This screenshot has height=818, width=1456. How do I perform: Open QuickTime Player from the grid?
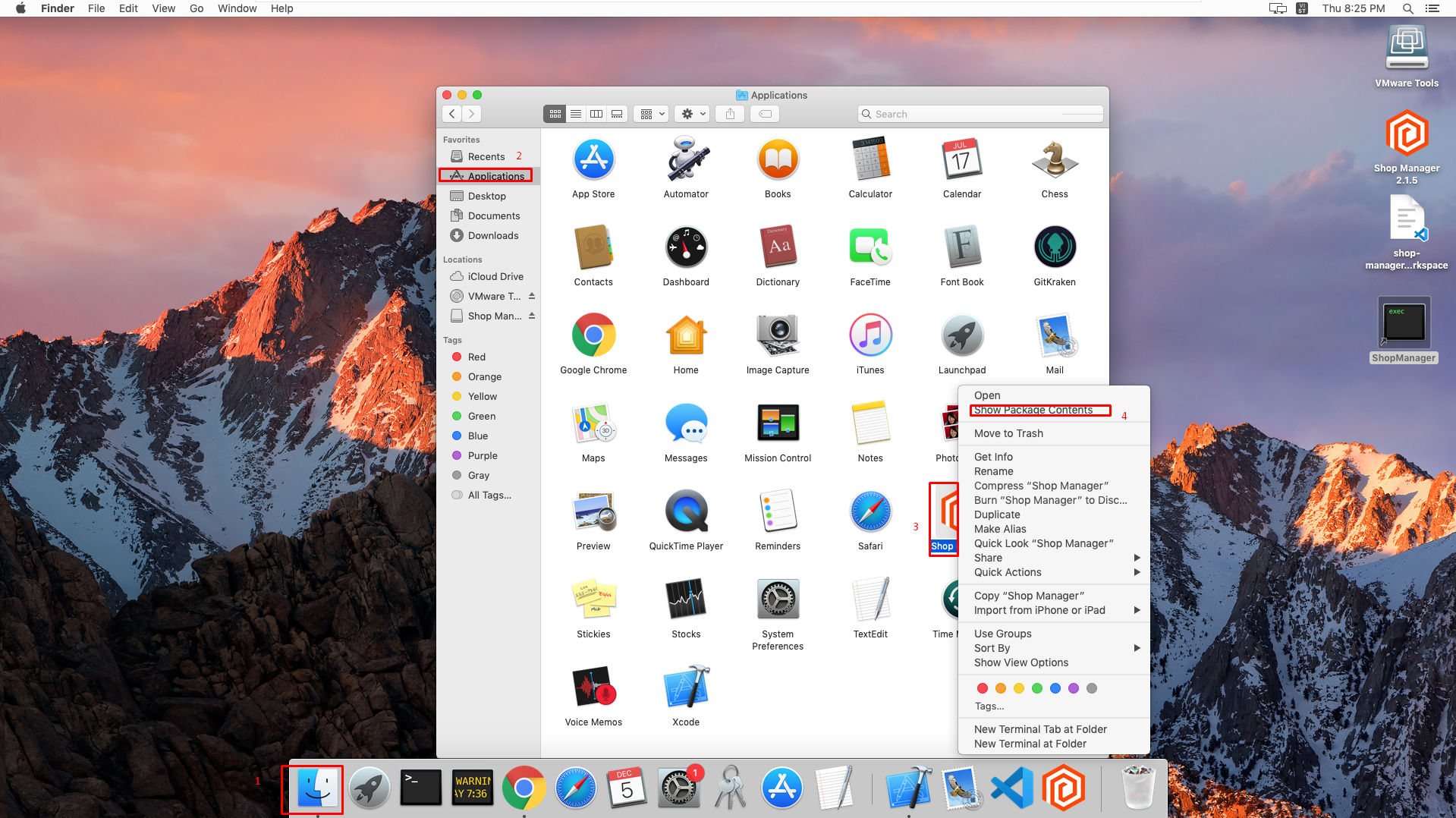[x=686, y=511]
